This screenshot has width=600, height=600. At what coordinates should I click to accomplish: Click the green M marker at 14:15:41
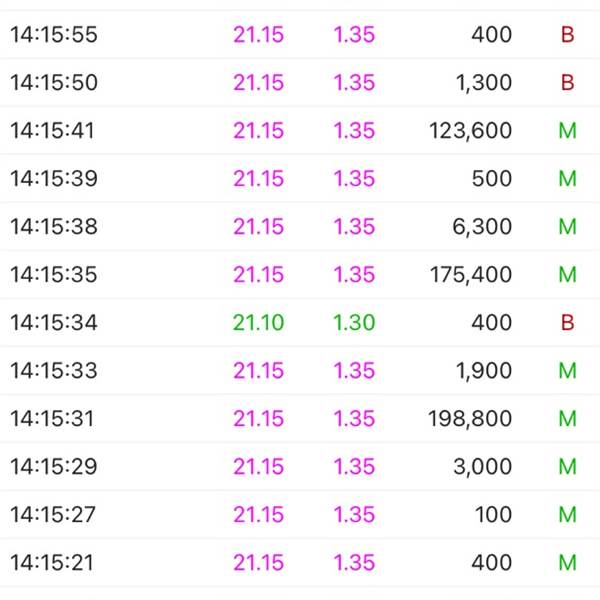pos(567,130)
